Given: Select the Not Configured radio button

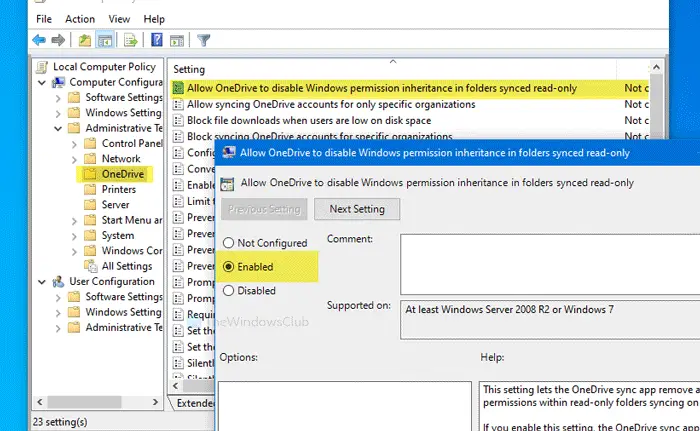Looking at the screenshot, I should click(x=229, y=243).
